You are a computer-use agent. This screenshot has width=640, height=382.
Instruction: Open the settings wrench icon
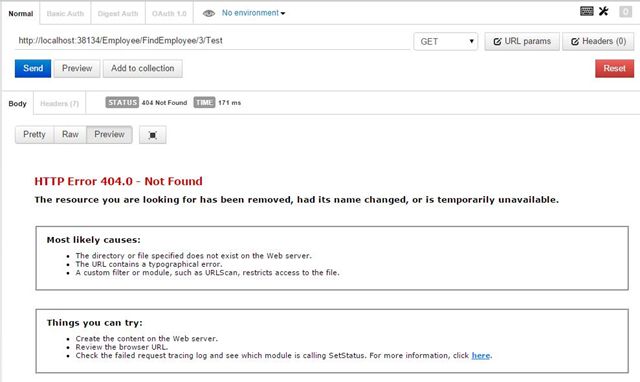point(604,11)
